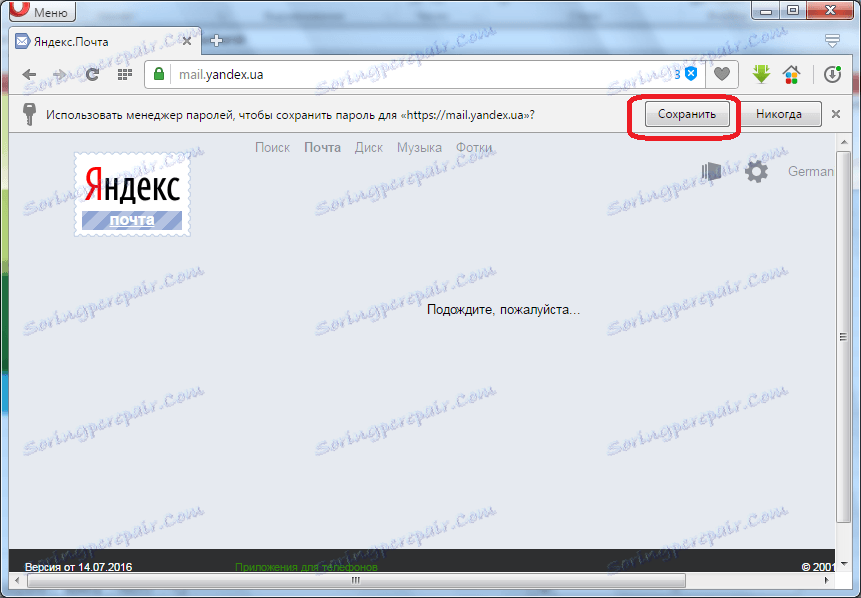Image resolution: width=861 pixels, height=598 pixels.
Task: Open settings gear icon
Action: (756, 171)
